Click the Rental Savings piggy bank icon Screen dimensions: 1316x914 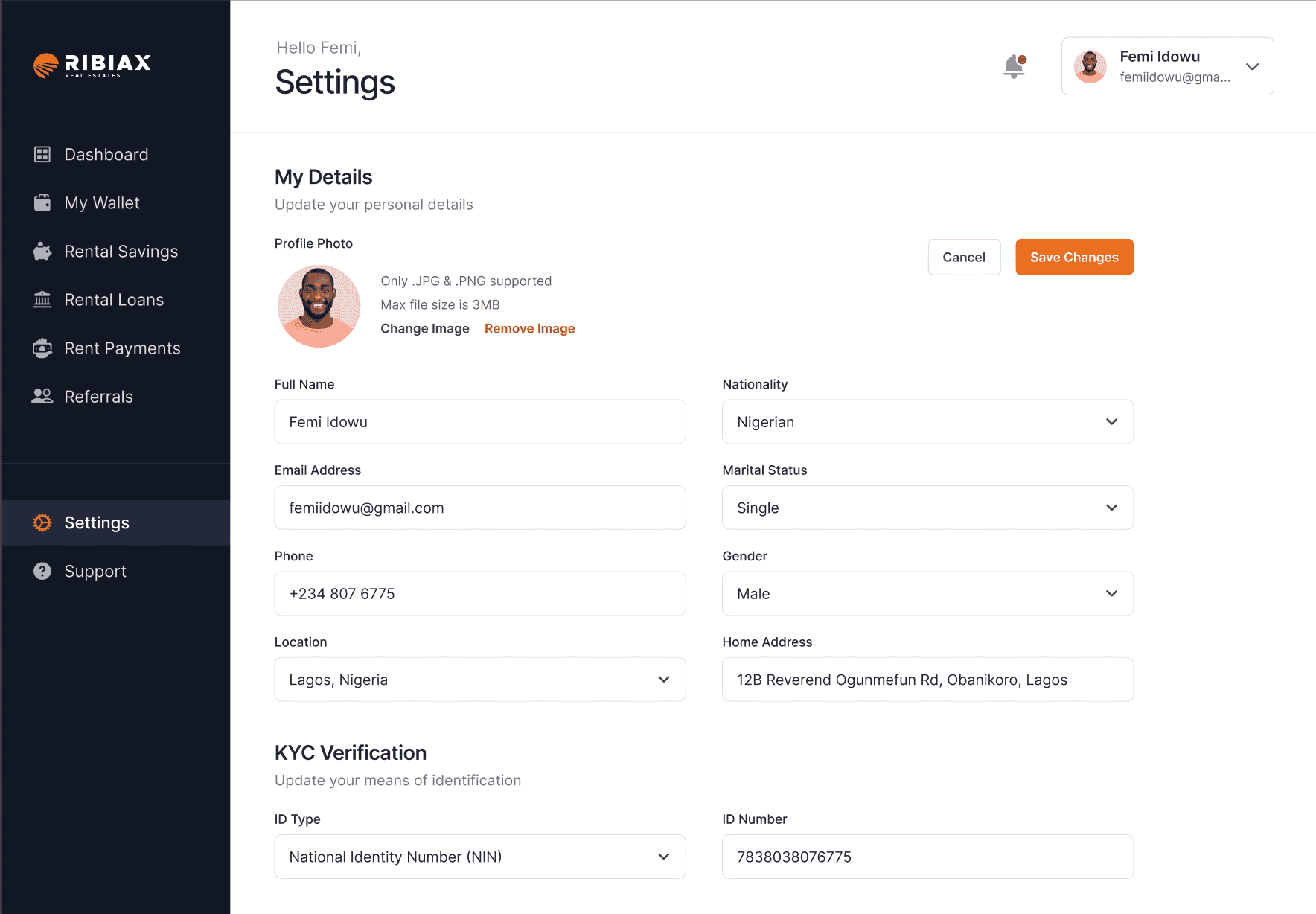click(x=42, y=252)
